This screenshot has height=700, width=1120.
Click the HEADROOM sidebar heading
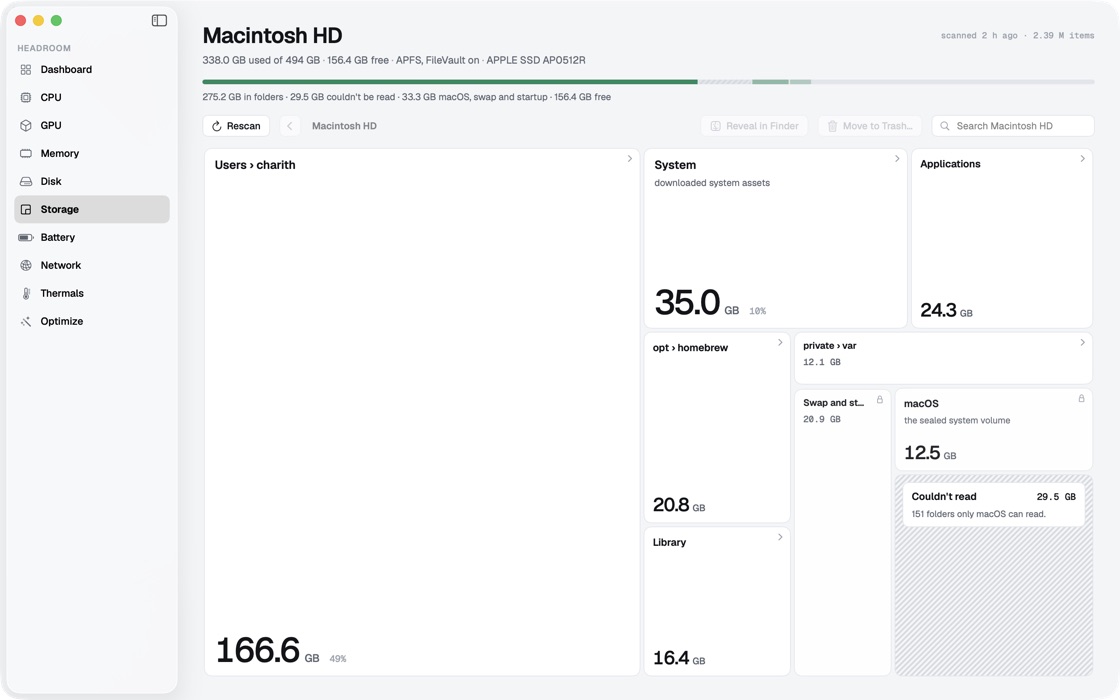[x=44, y=48]
